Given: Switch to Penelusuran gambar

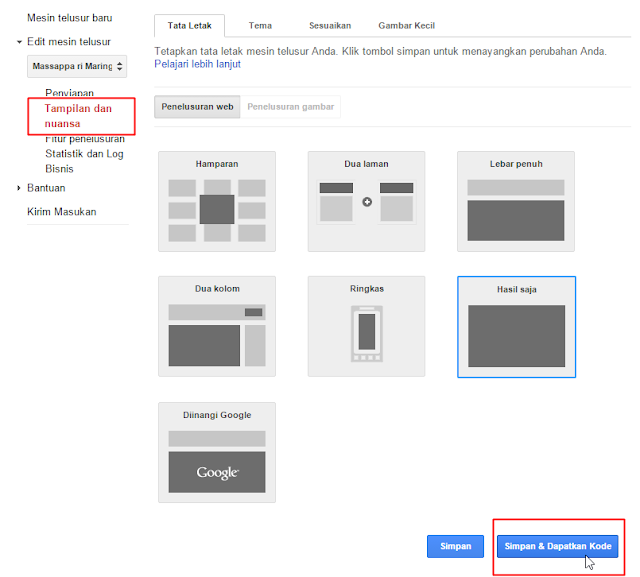Looking at the screenshot, I should (x=290, y=107).
